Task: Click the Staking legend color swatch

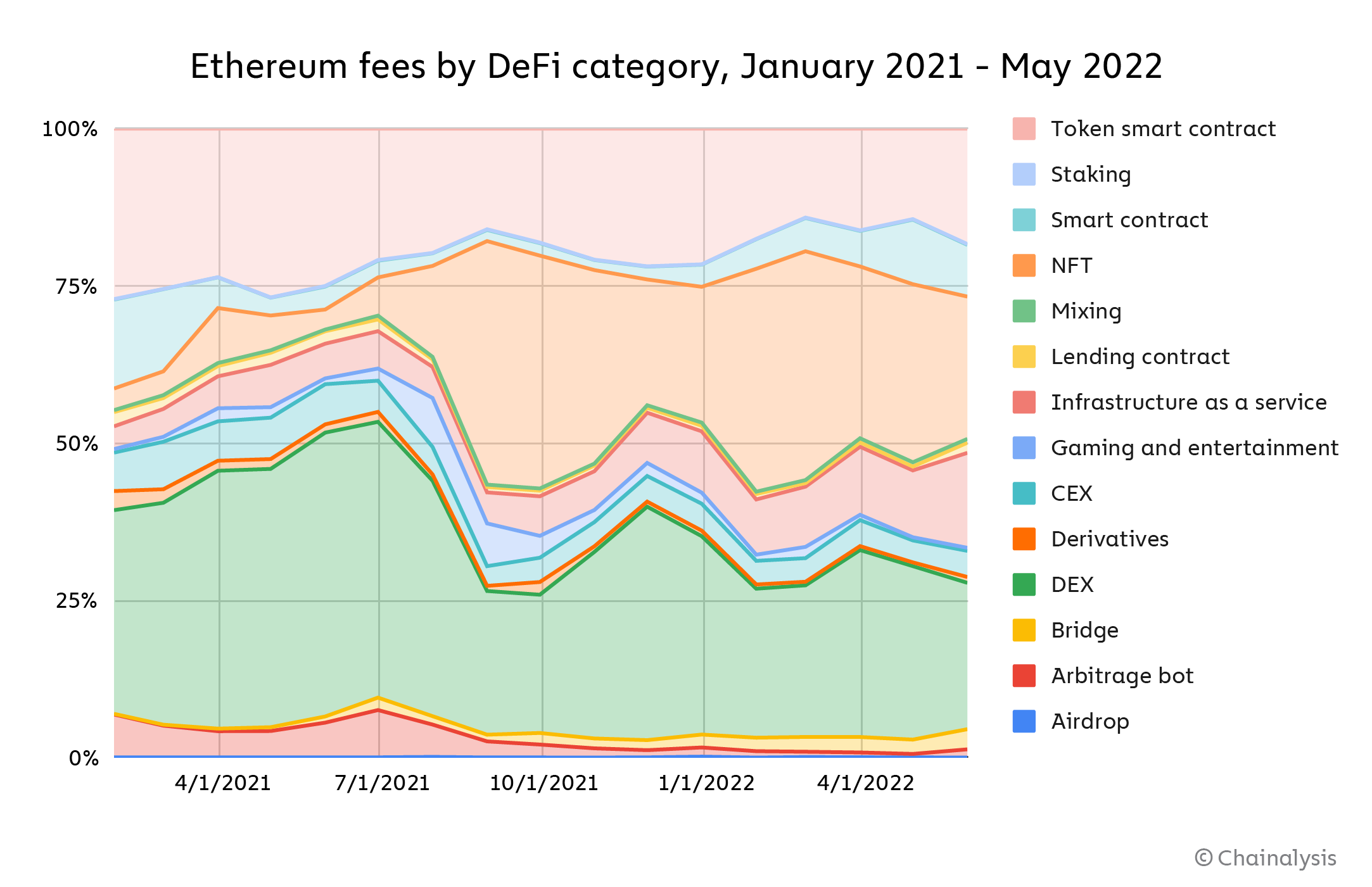Action: click(x=1024, y=174)
